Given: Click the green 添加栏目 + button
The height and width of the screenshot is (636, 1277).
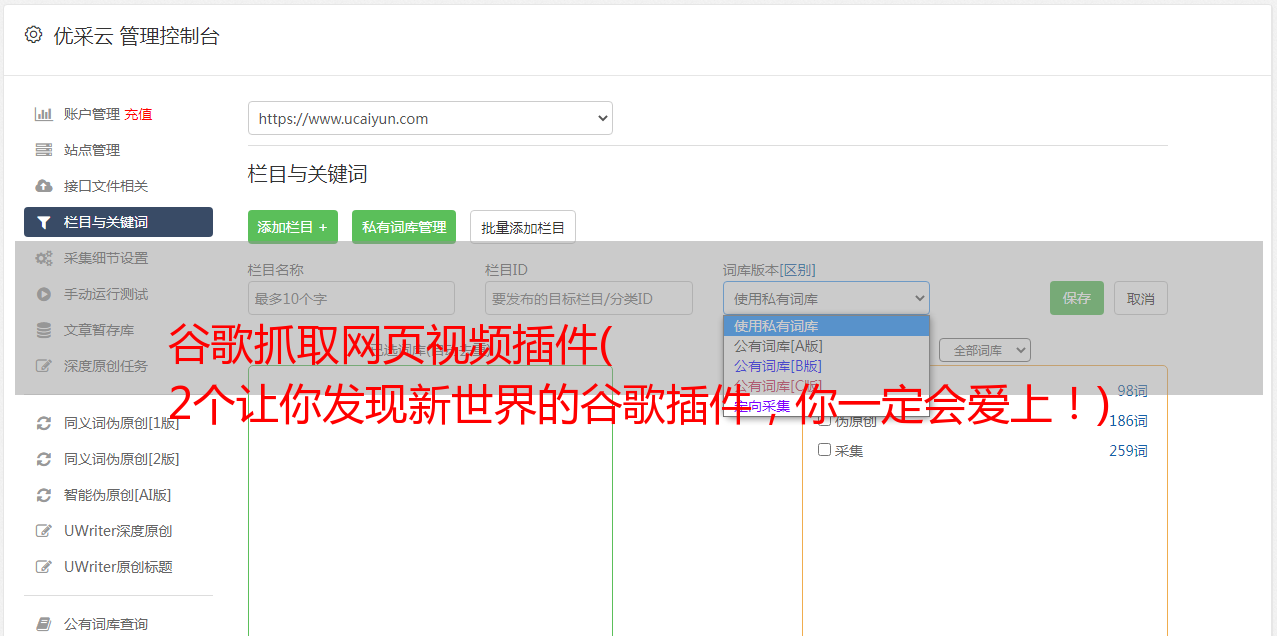Looking at the screenshot, I should pos(293,227).
